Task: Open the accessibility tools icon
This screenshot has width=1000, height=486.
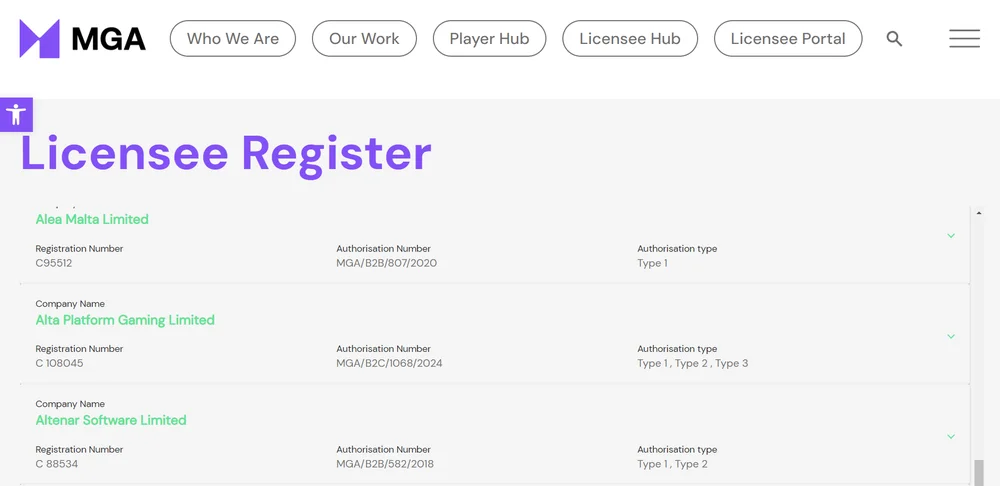Action: click(x=16, y=115)
